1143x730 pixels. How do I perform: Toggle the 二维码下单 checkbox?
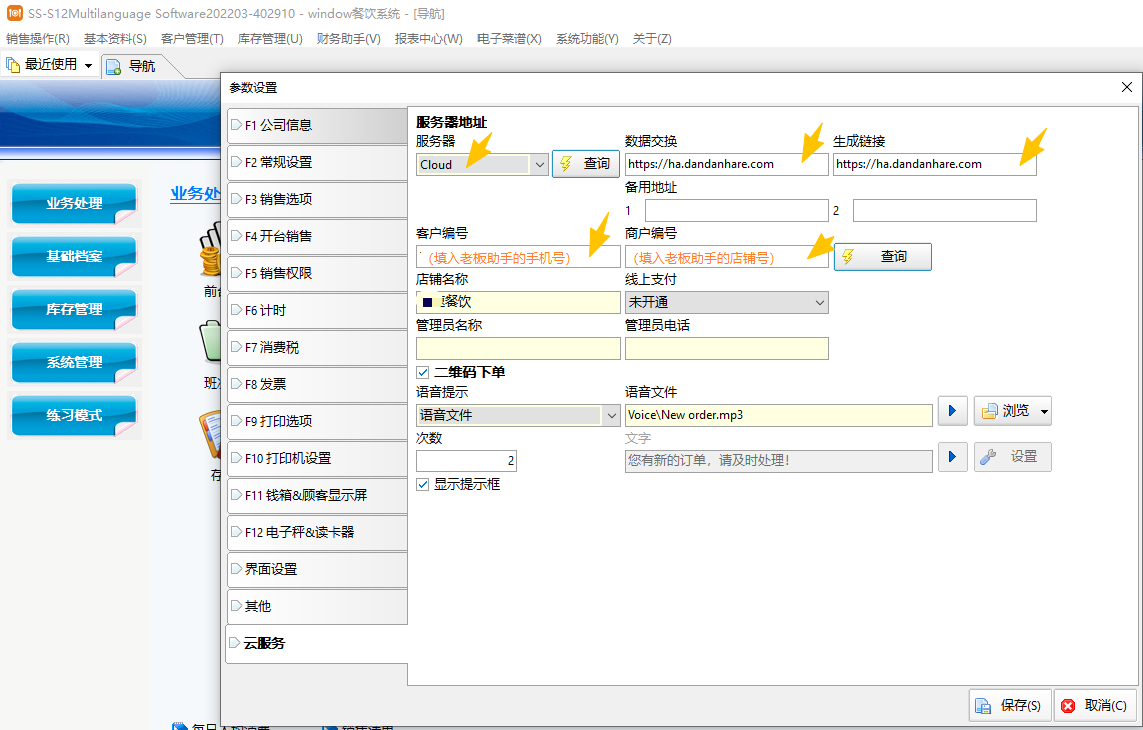(x=423, y=372)
